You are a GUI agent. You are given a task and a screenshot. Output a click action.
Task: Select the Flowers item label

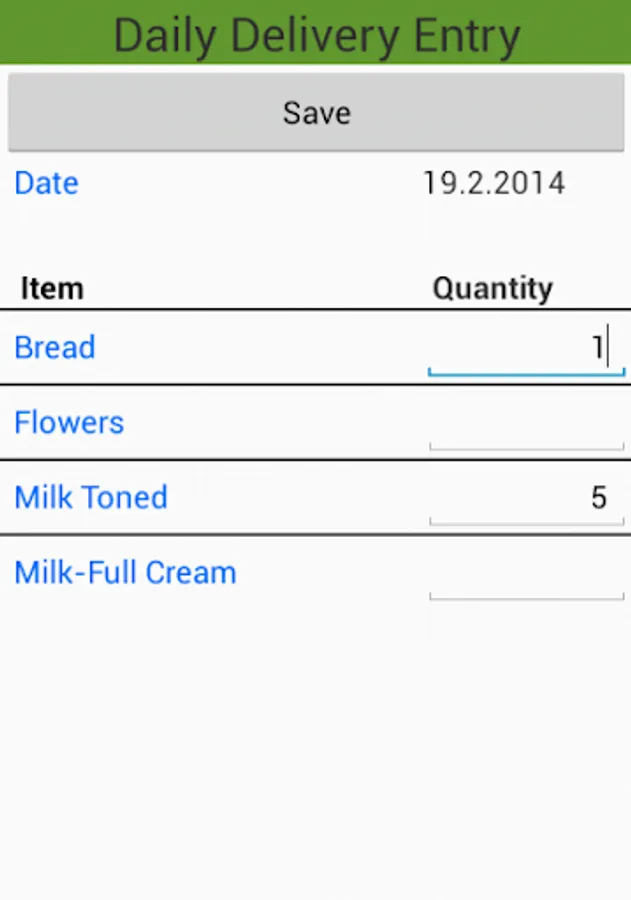69,423
